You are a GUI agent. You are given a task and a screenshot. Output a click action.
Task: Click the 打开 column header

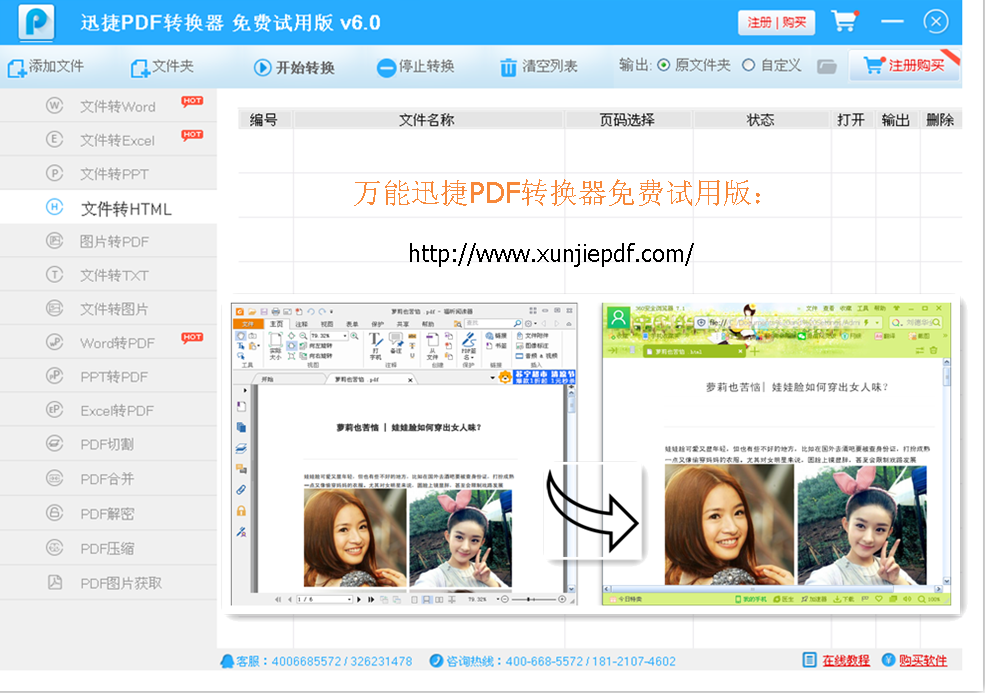coord(851,119)
